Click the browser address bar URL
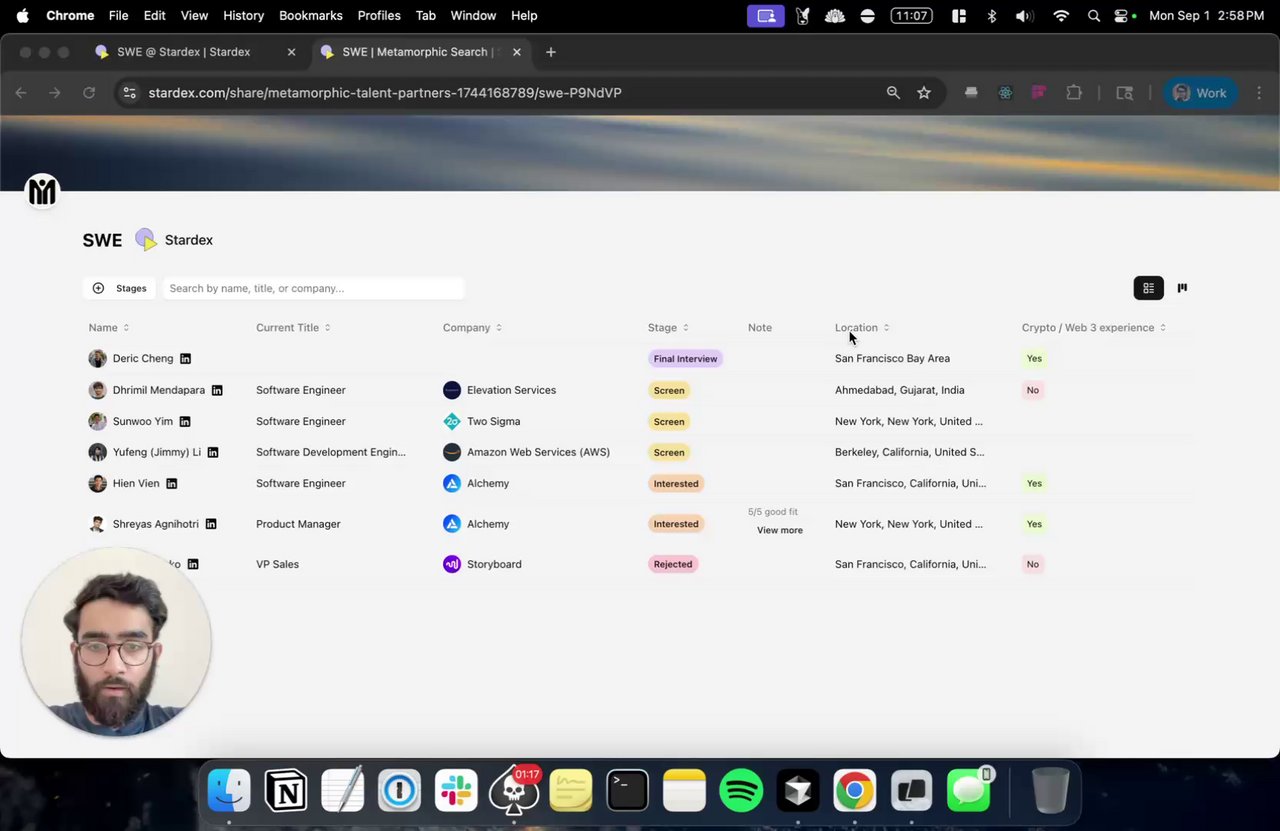Screen dimensions: 1280x831 coord(385,93)
